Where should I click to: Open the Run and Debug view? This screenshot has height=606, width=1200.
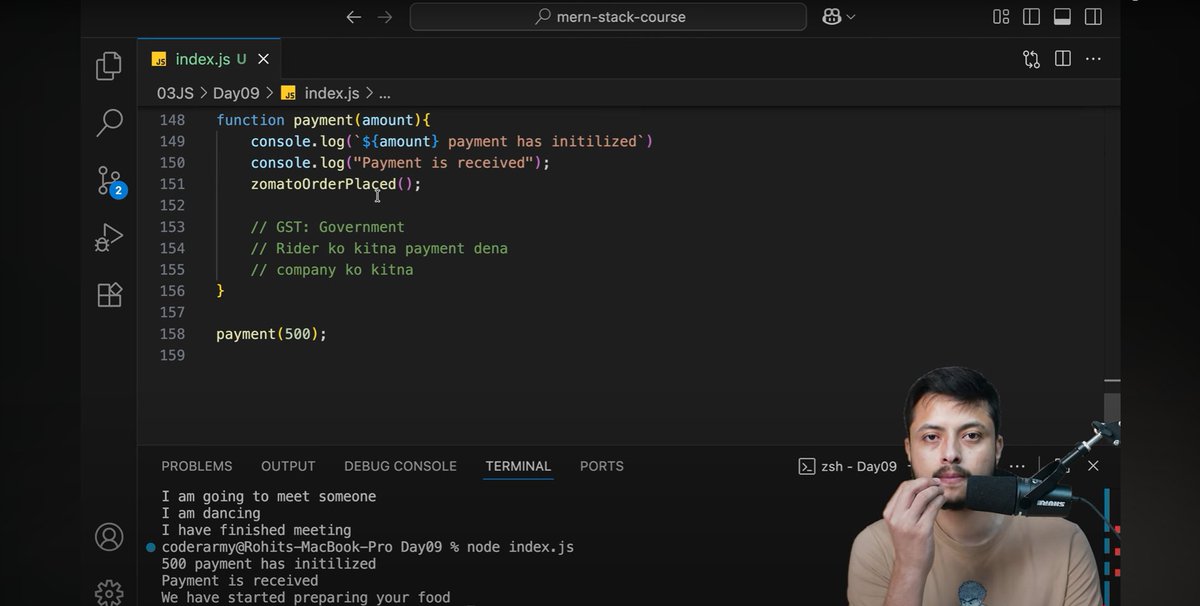coord(108,238)
